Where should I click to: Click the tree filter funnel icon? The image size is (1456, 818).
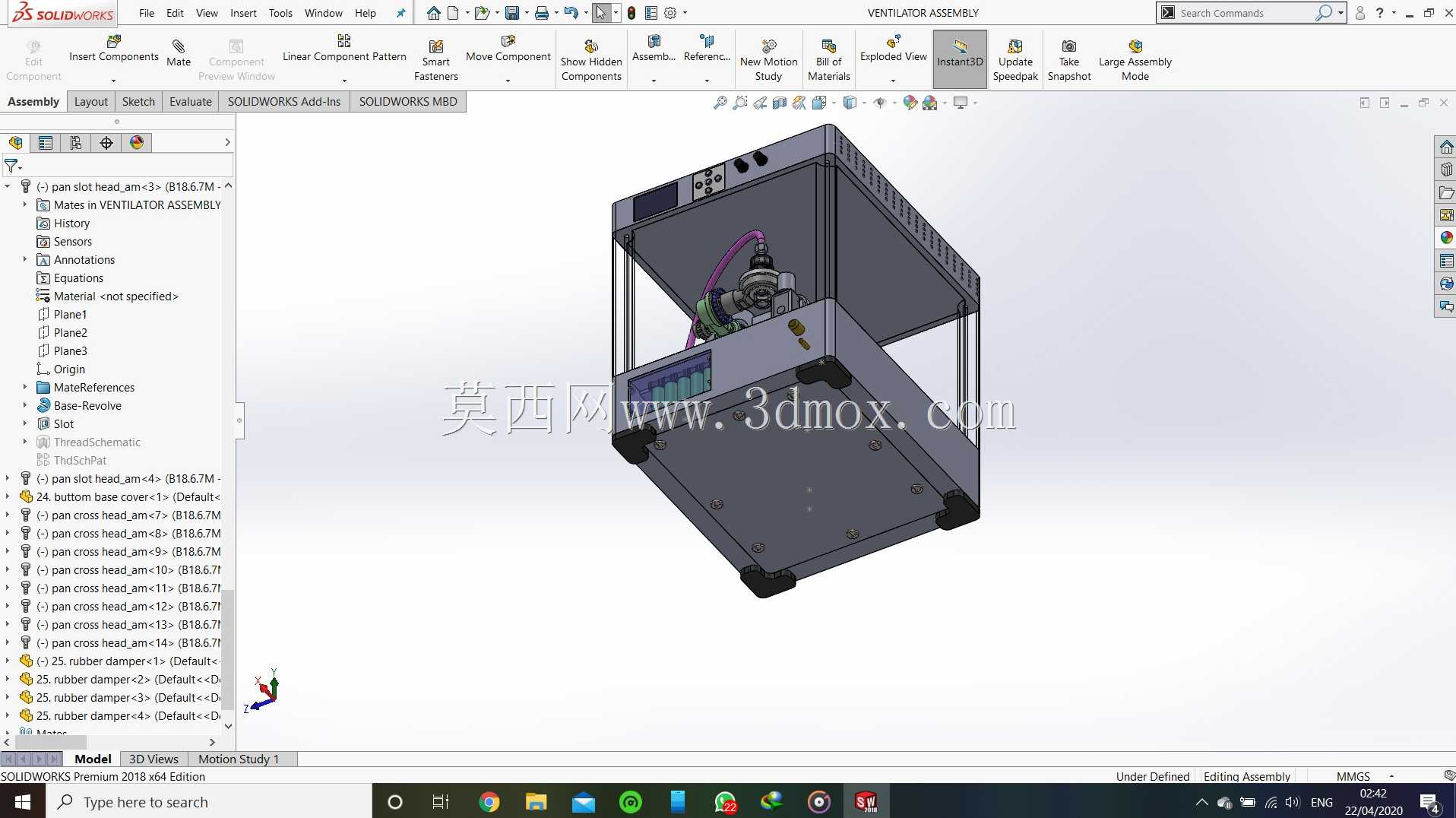pyautogui.click(x=11, y=165)
